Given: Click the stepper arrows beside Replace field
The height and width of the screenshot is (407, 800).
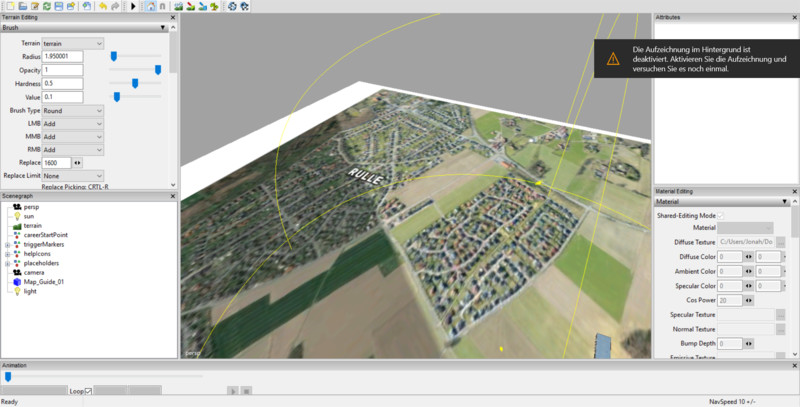Looking at the screenshot, I should click(x=78, y=163).
